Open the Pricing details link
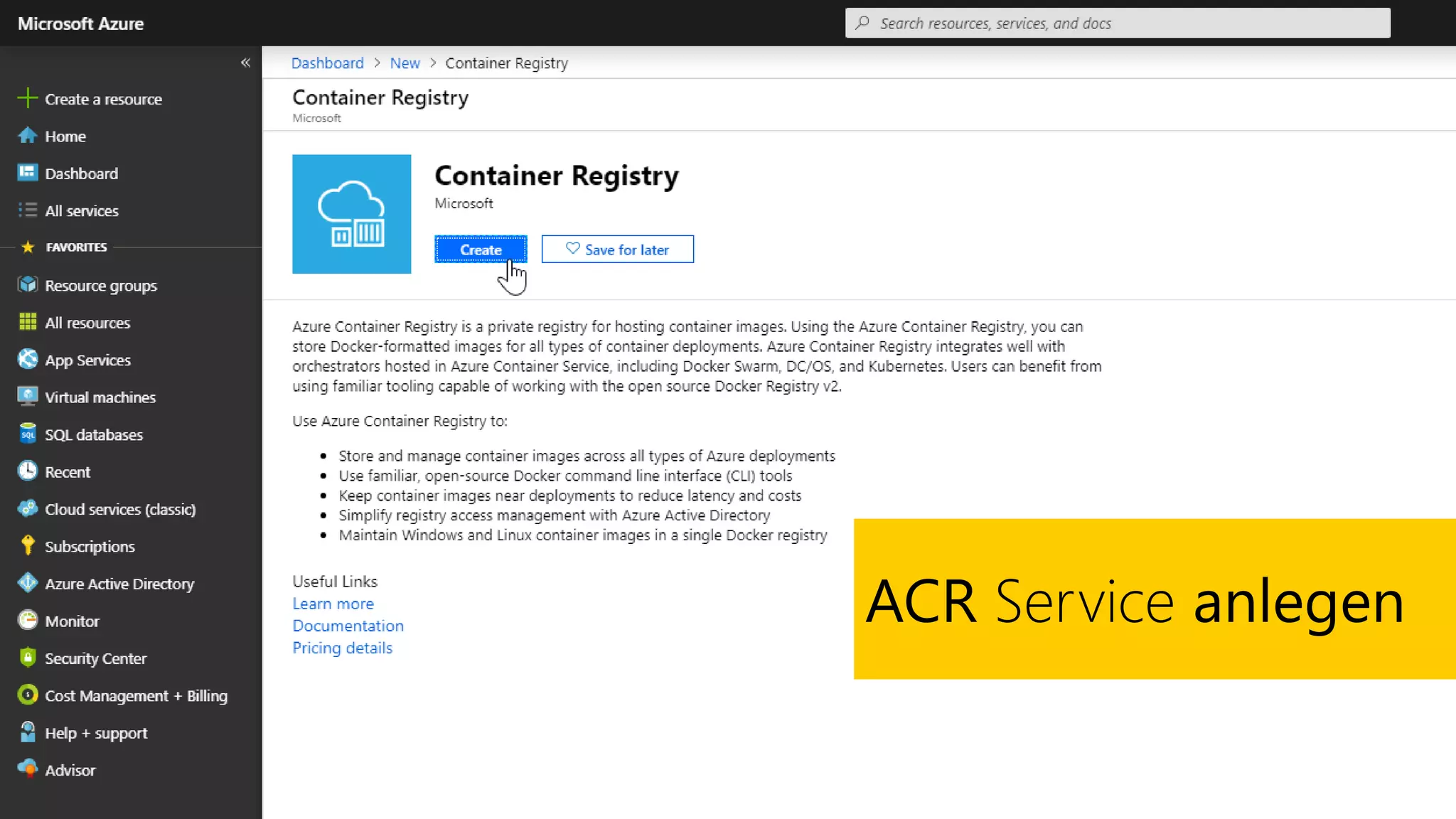Image resolution: width=1456 pixels, height=819 pixels. pos(342,648)
